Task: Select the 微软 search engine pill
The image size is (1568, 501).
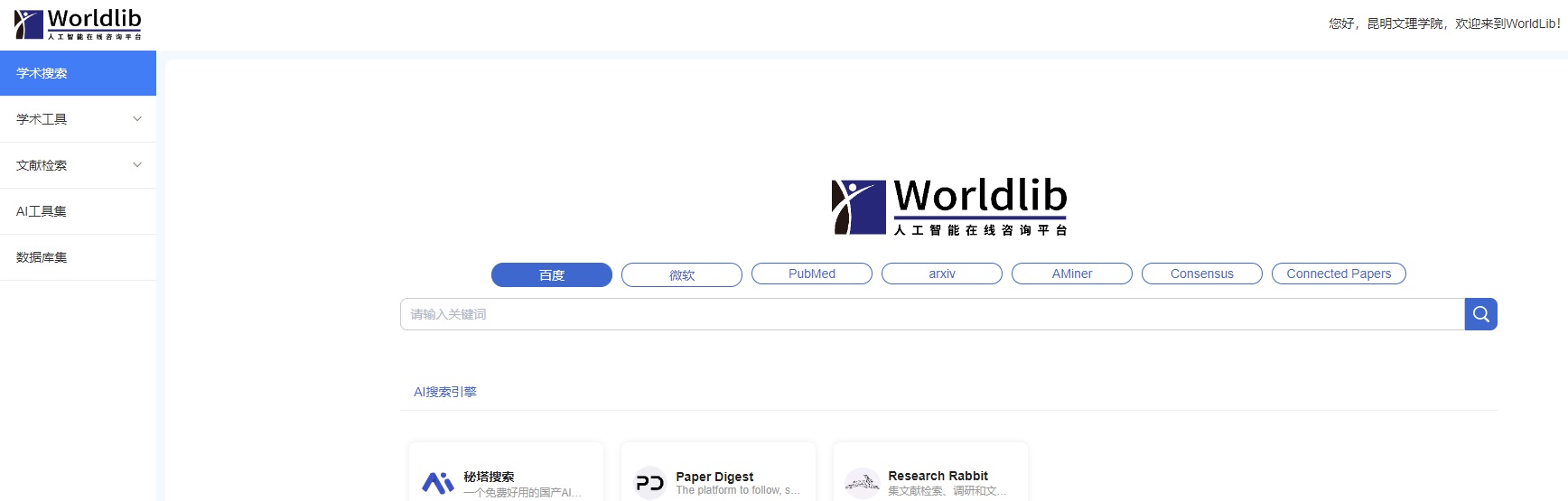Action: (682, 274)
